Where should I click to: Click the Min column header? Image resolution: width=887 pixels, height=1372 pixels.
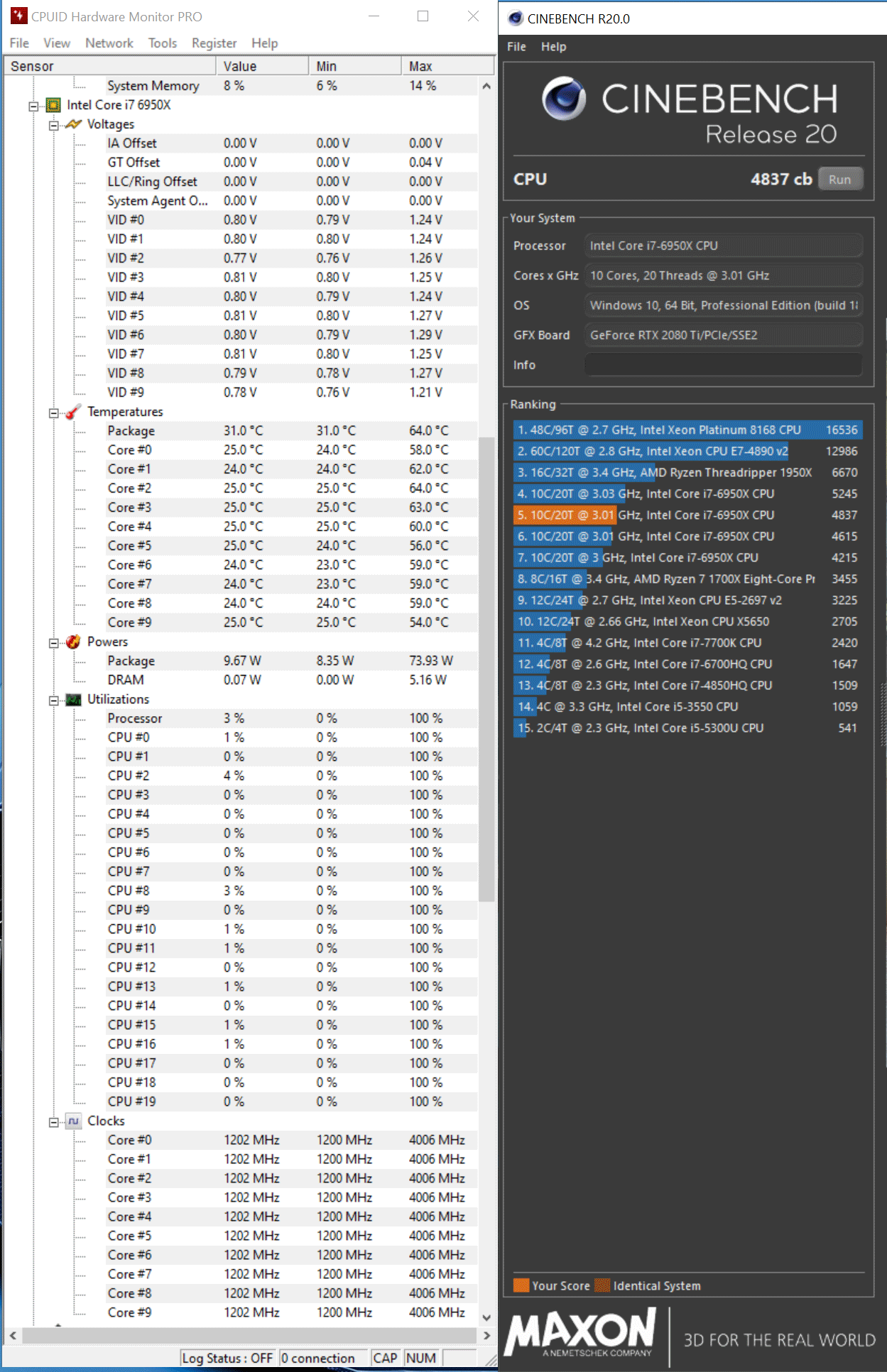click(x=355, y=66)
